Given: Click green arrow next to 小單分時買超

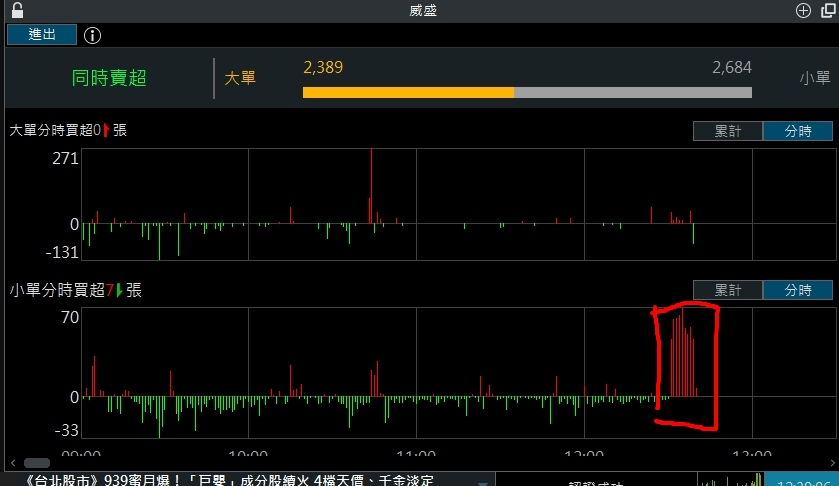Looking at the screenshot, I should 118,291.
